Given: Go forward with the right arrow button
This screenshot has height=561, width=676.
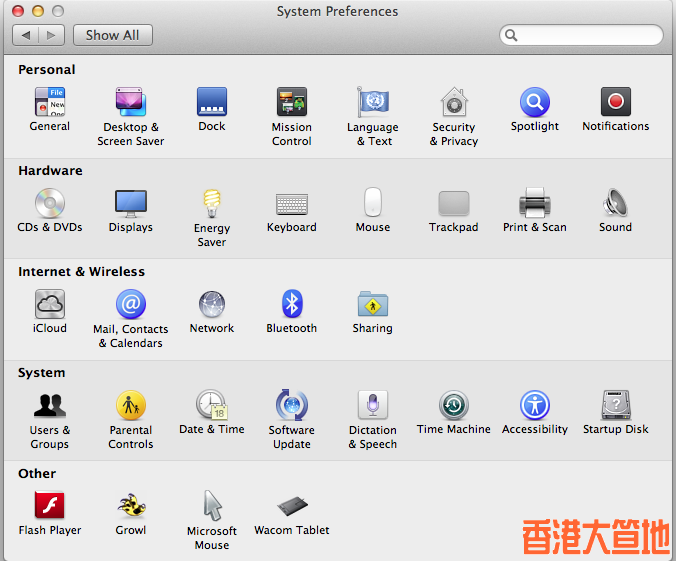Looking at the screenshot, I should 51,35.
